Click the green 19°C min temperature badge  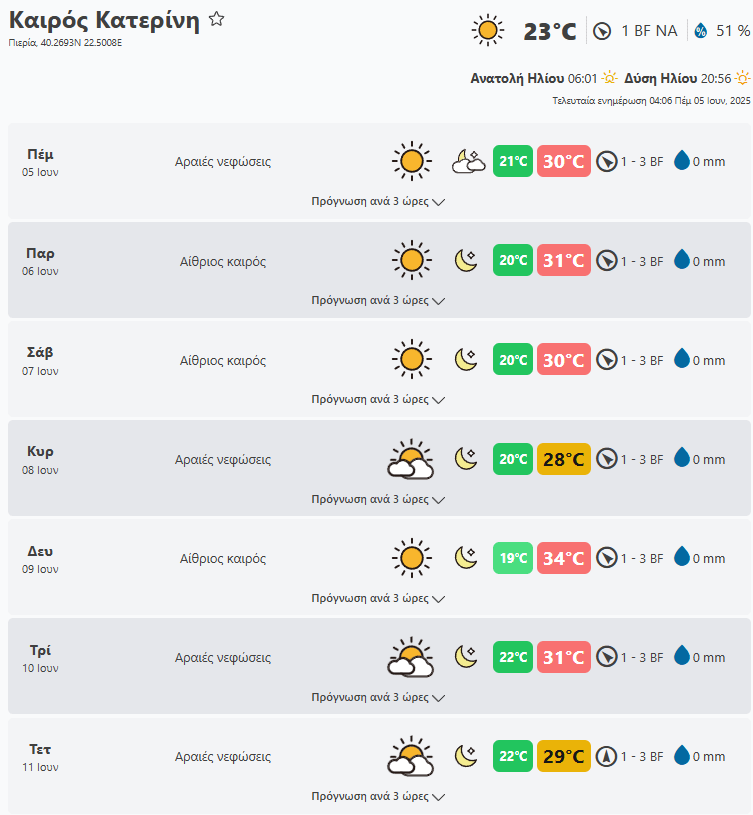(513, 558)
